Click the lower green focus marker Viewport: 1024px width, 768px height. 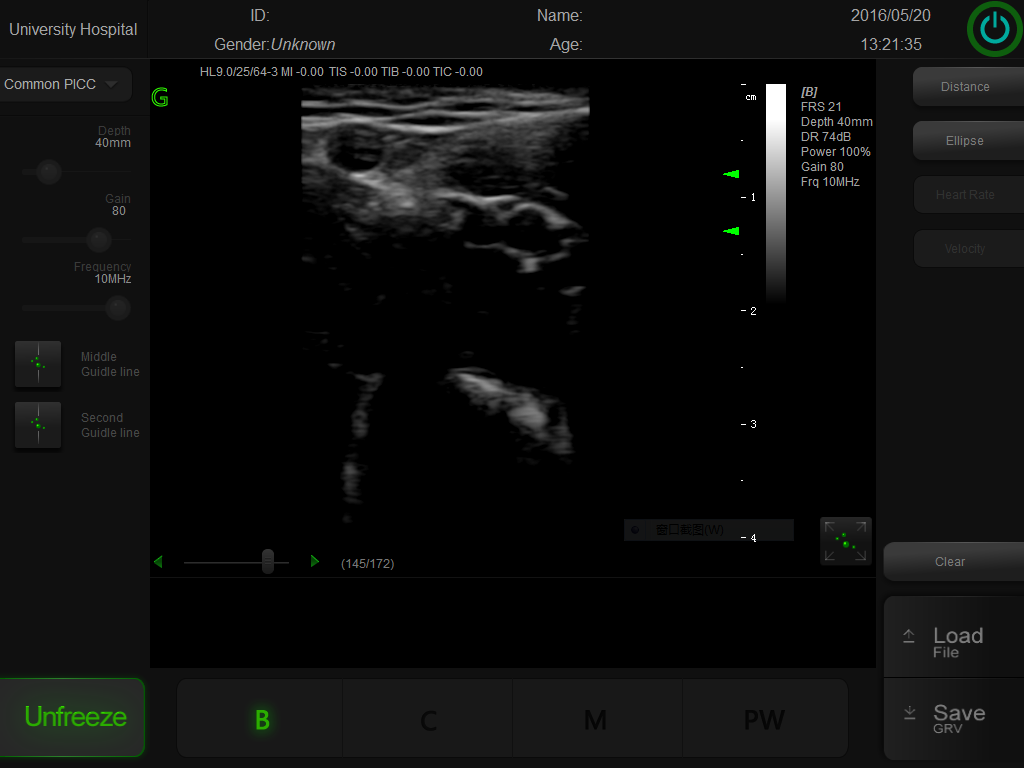[731, 231]
